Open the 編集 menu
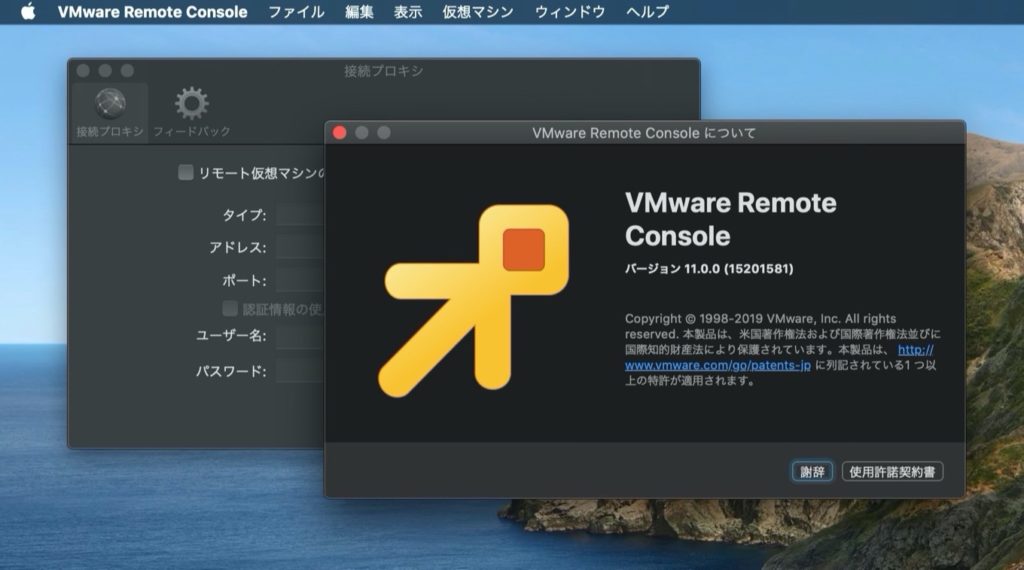The width and height of the screenshot is (1024, 570). [x=359, y=12]
